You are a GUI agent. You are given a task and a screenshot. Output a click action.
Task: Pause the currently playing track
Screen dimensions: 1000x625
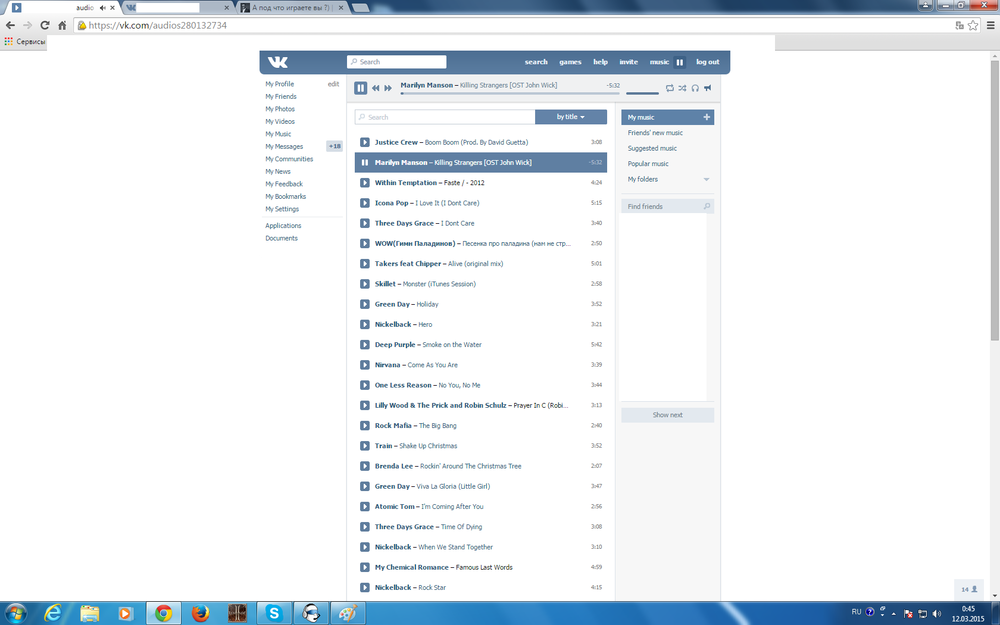(361, 87)
